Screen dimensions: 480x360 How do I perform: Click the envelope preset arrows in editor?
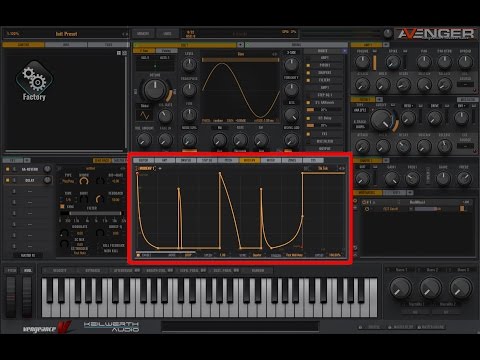341,168
